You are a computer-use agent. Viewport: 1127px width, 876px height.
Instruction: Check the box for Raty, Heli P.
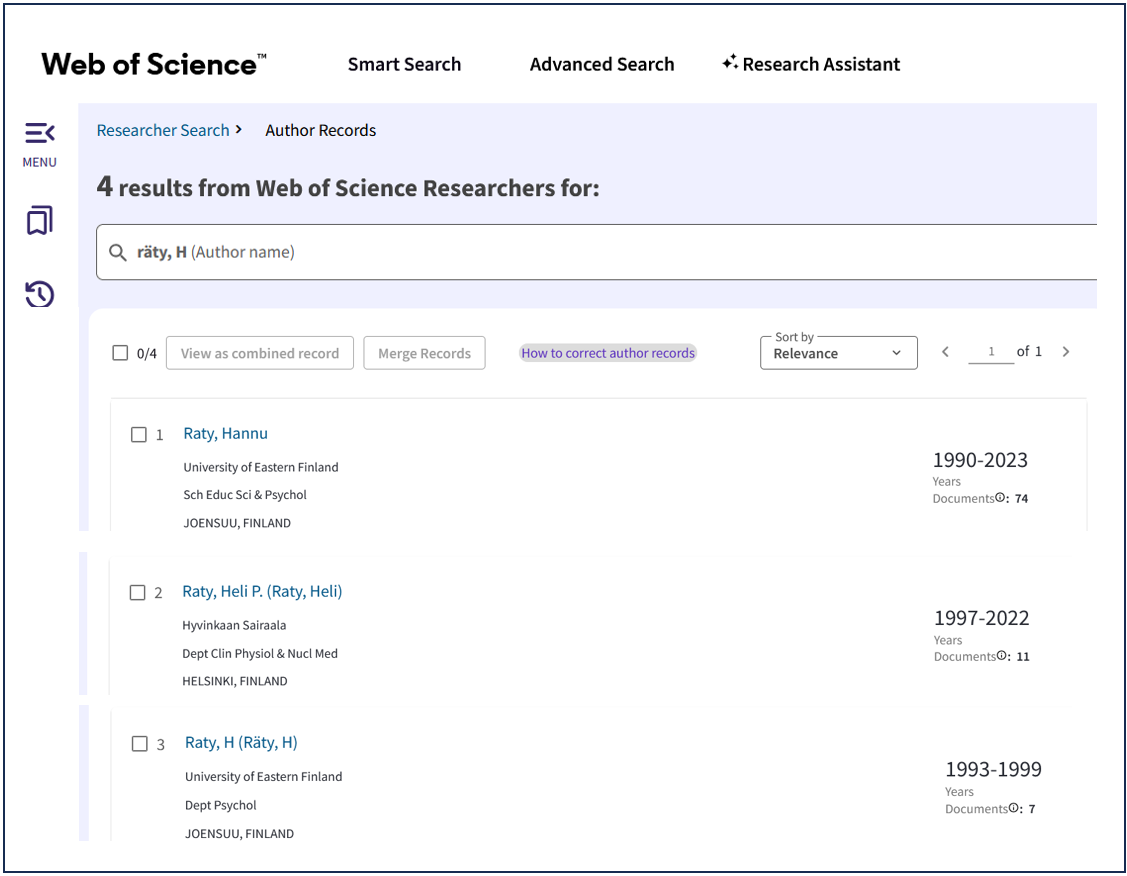pyautogui.click(x=137, y=592)
